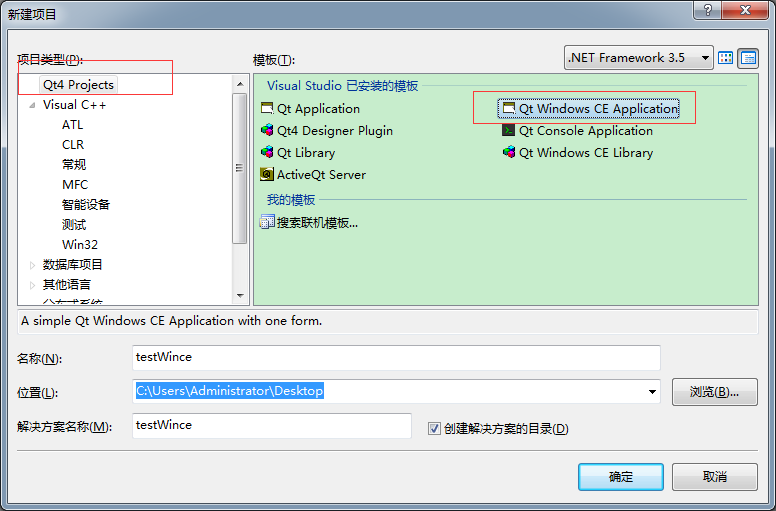
Task: Select the ATL project type
Action: point(72,125)
